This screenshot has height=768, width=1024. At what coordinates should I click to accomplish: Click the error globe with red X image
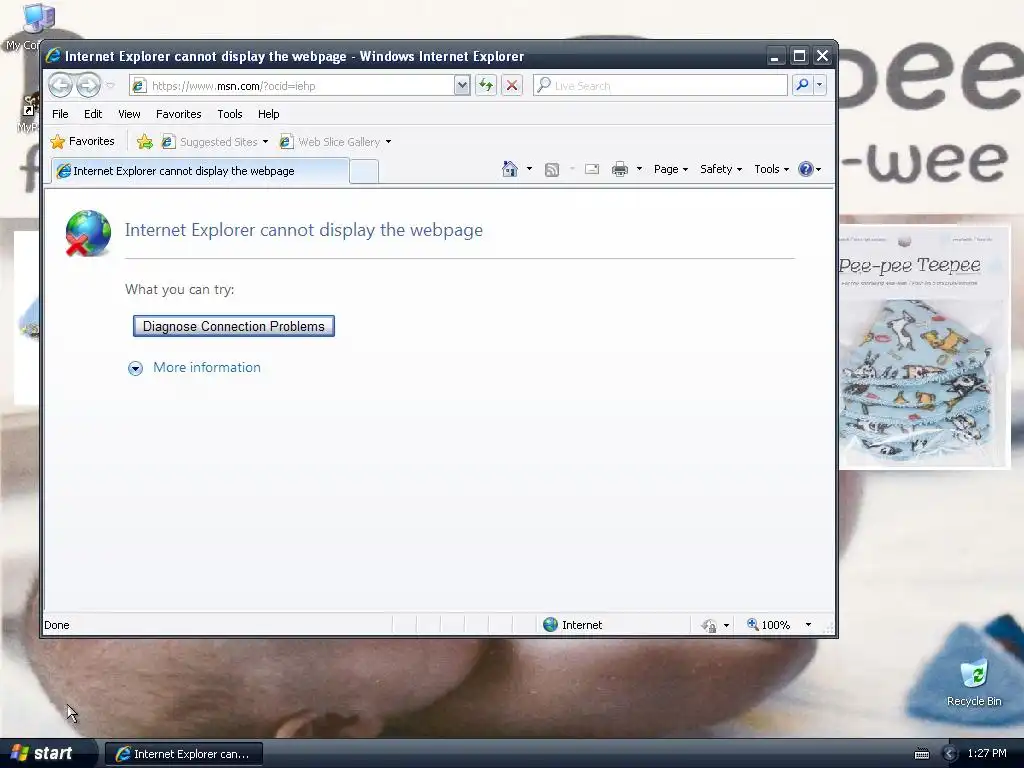88,233
